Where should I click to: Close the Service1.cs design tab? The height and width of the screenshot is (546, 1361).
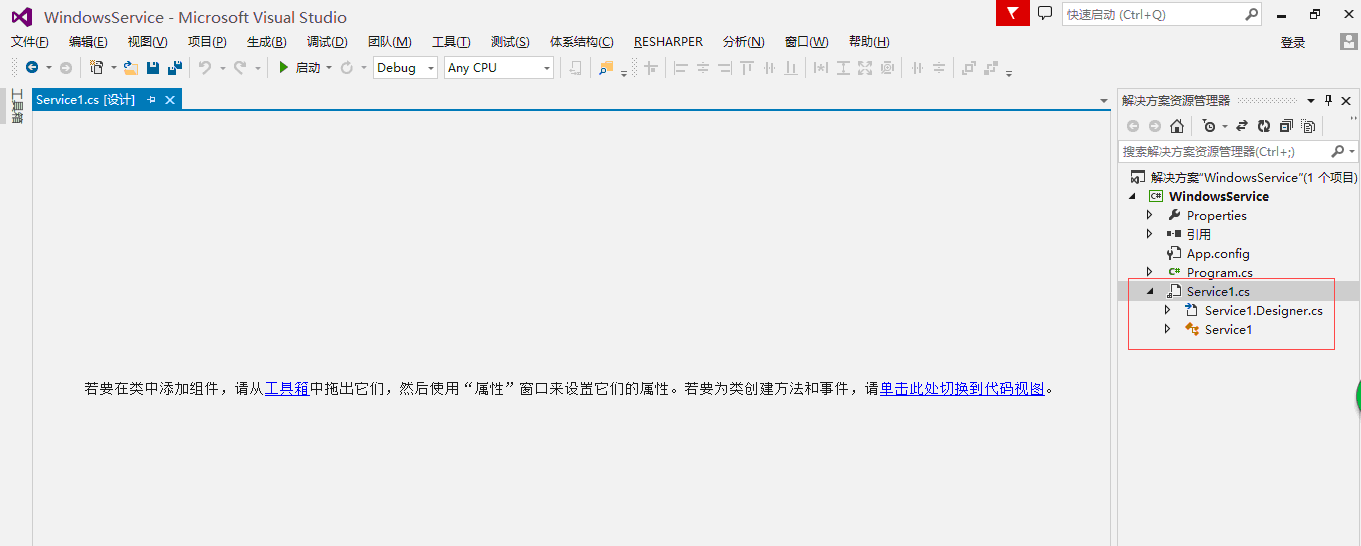click(x=170, y=99)
